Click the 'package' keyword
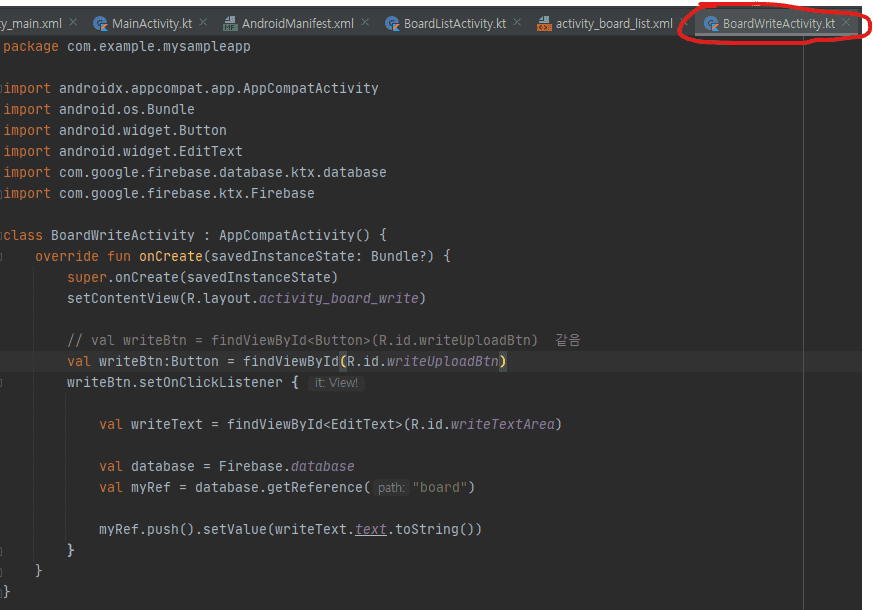The height and width of the screenshot is (610, 873). click(31, 47)
